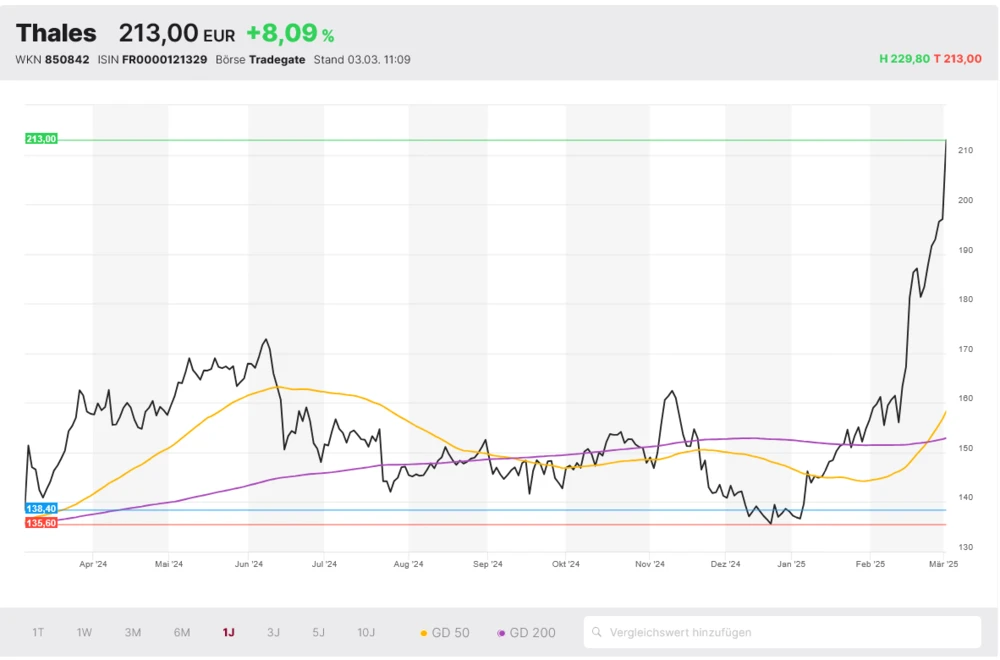1000x660 pixels.
Task: Select the active 1J range tab
Action: click(228, 632)
